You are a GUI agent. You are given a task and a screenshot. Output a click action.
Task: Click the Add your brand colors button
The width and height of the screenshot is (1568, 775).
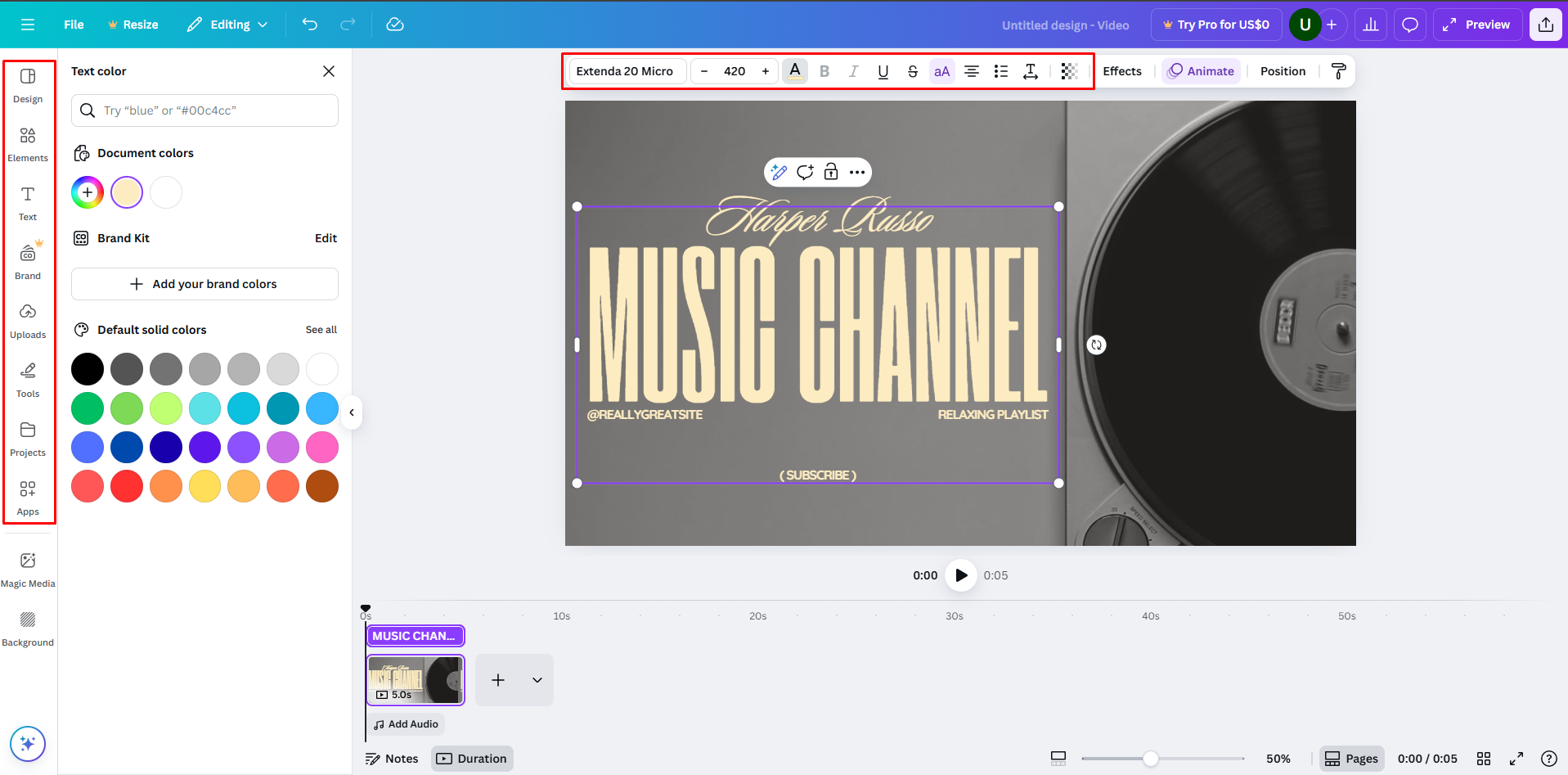click(204, 284)
